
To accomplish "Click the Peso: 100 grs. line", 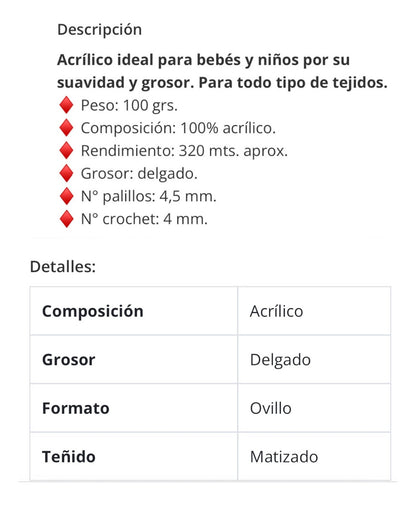I will point(129,105).
